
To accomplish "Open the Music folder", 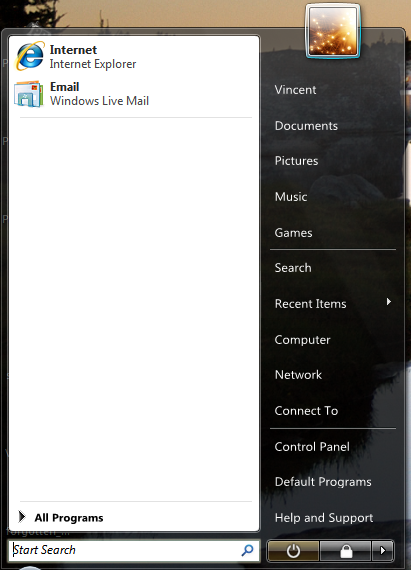I will click(x=291, y=197).
